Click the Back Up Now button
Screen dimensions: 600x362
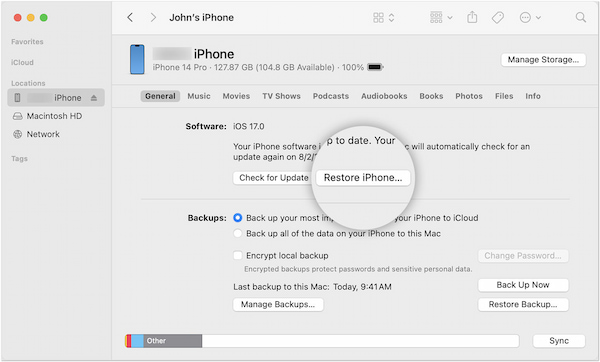pos(523,285)
